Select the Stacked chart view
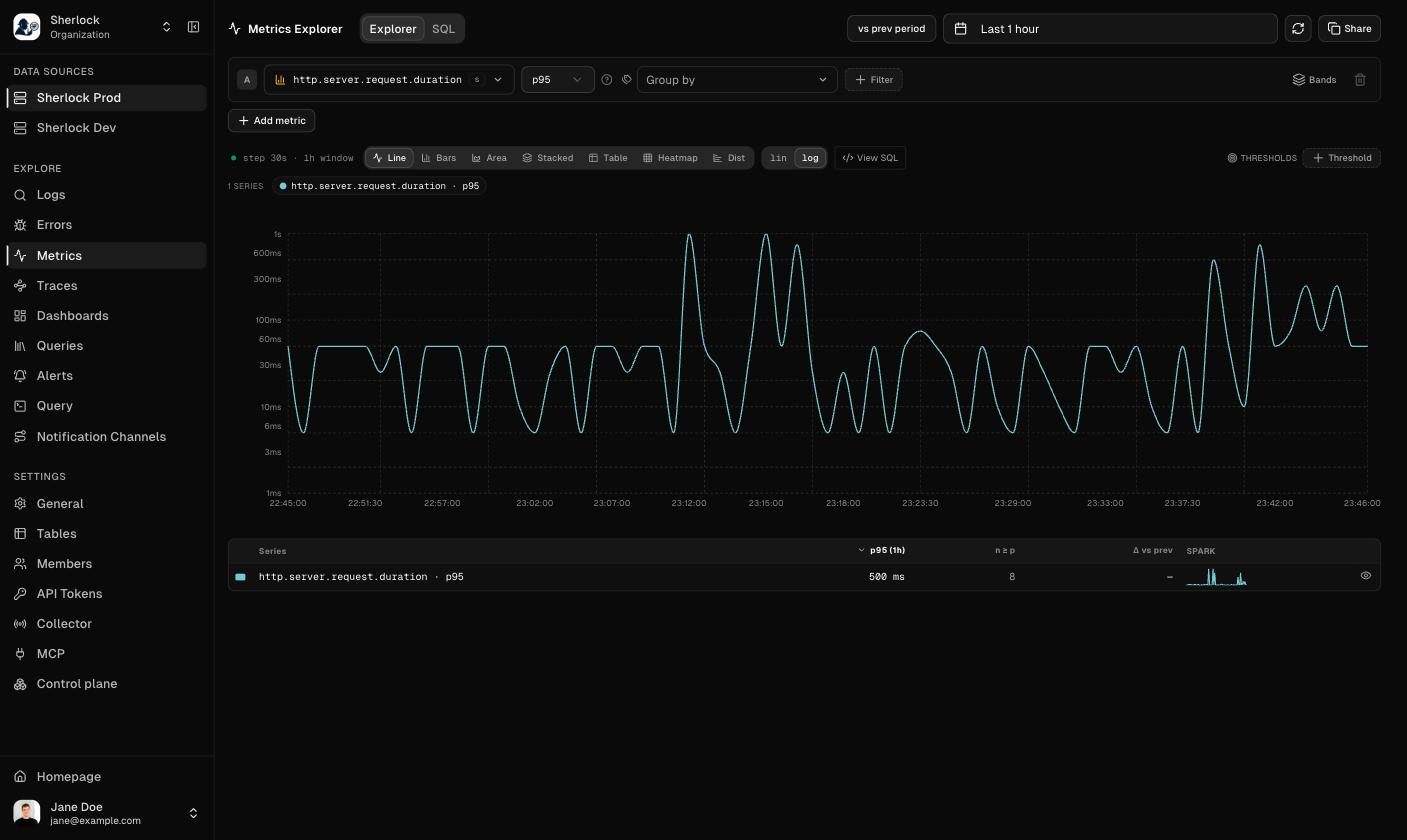 coord(548,158)
